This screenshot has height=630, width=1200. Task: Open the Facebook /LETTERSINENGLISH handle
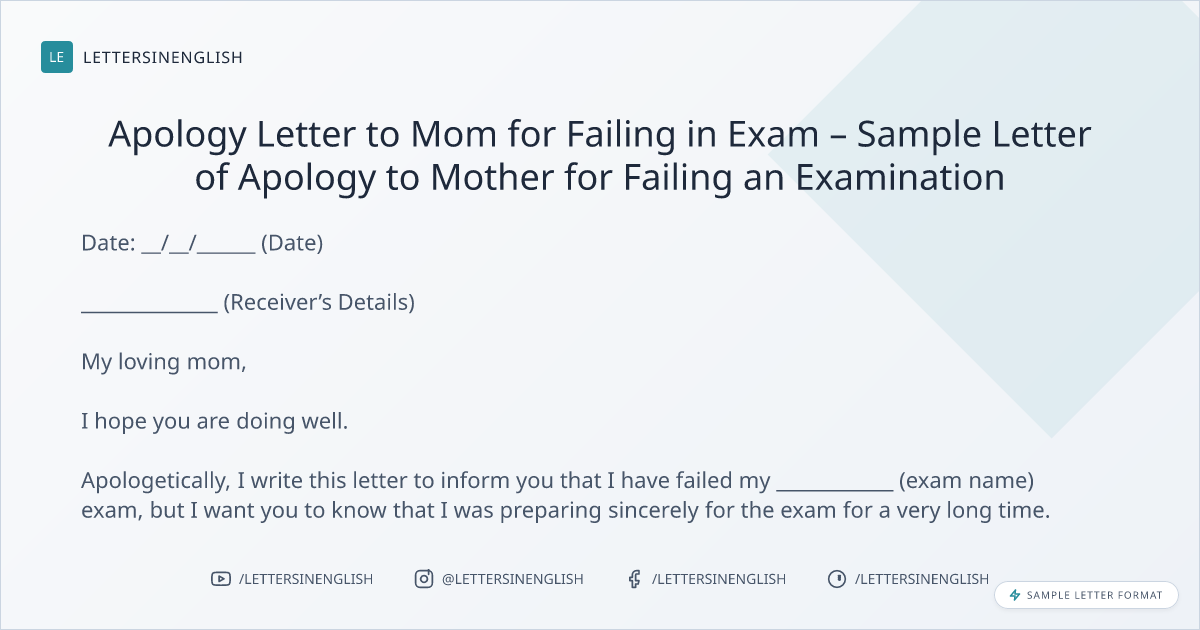719,579
